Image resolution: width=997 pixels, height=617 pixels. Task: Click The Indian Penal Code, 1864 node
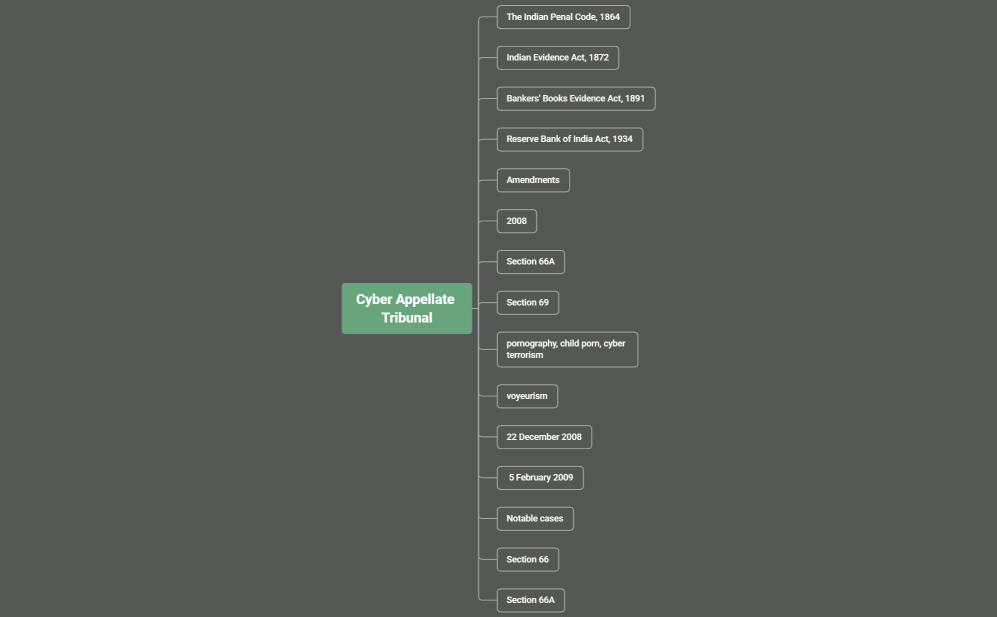pos(563,17)
